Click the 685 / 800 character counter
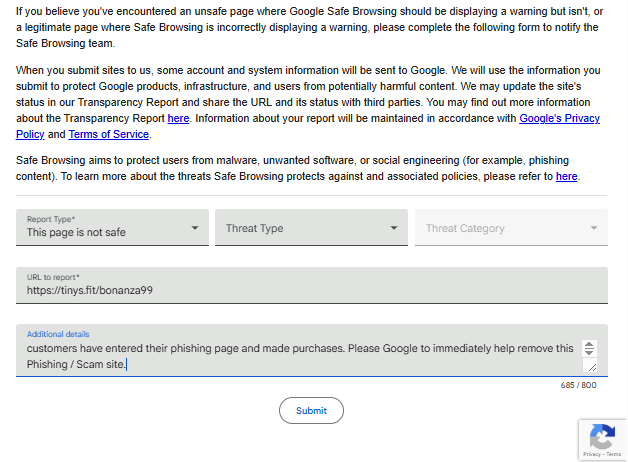 (x=579, y=385)
